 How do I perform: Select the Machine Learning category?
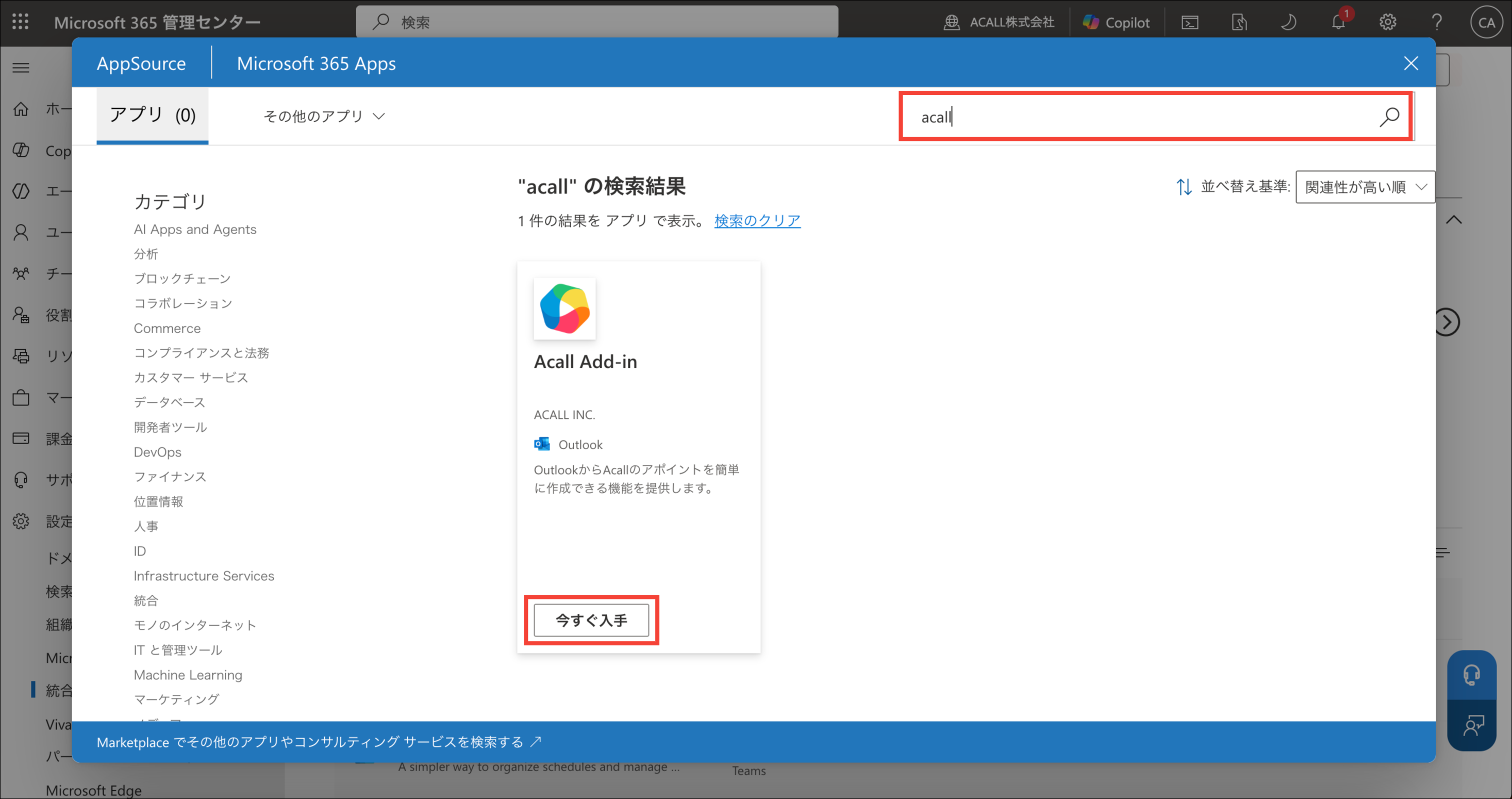pyautogui.click(x=188, y=675)
